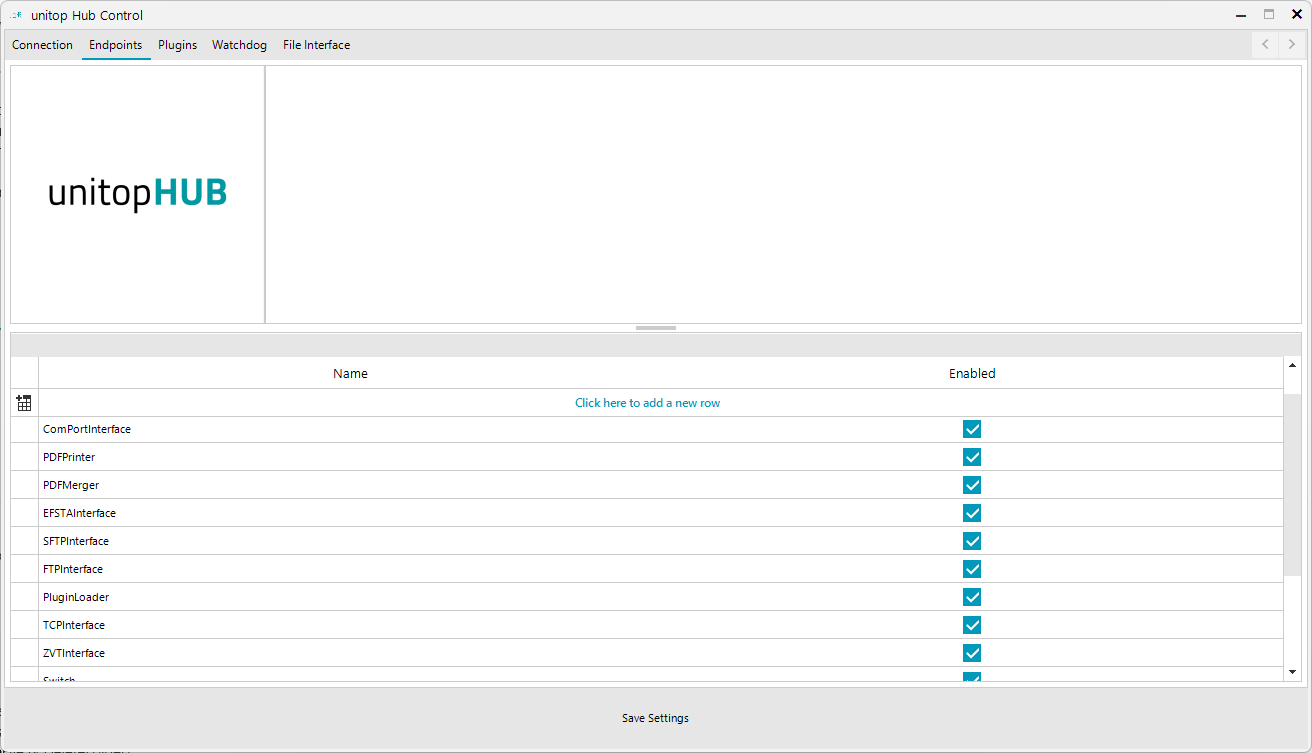Select the File Interface tab
The width and height of the screenshot is (1312, 753).
316,45
